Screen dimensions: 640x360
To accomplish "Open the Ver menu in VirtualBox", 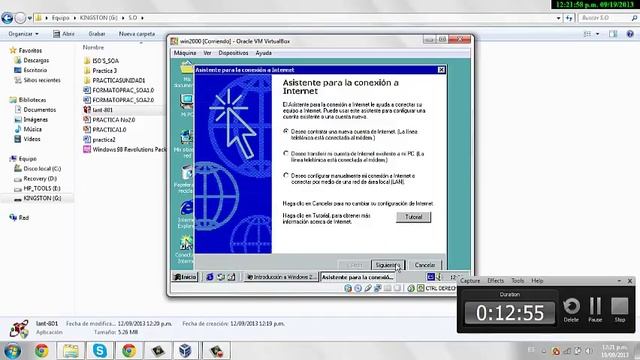I will (x=207, y=53).
